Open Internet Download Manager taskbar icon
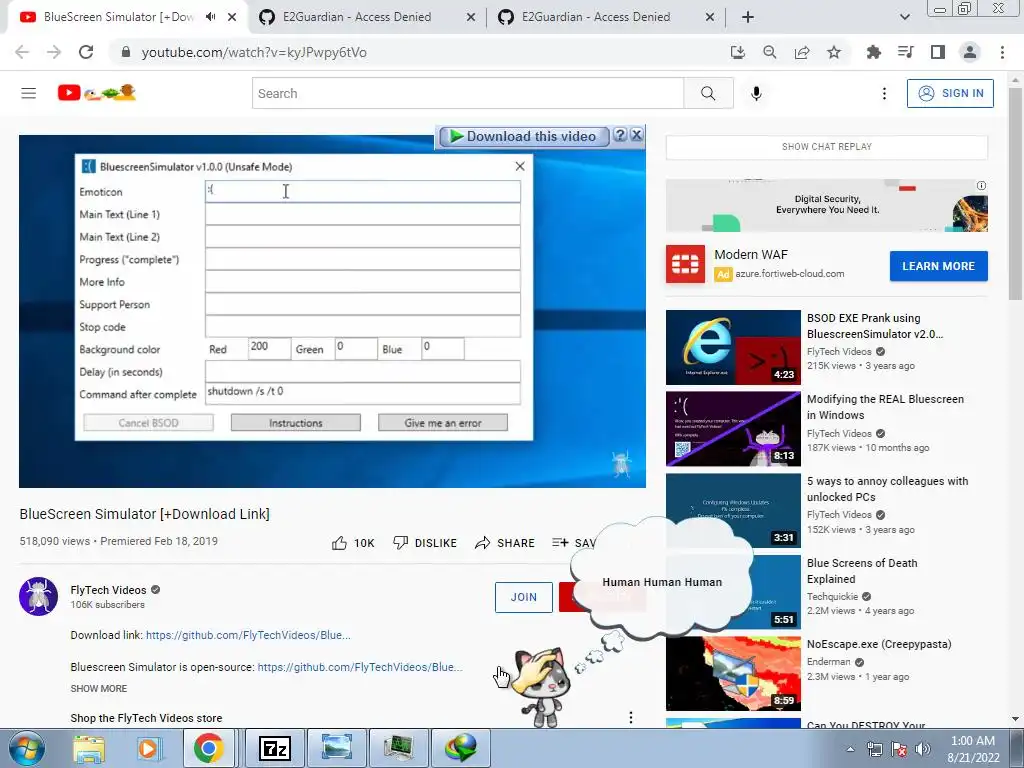The height and width of the screenshot is (768, 1024). (x=462, y=748)
